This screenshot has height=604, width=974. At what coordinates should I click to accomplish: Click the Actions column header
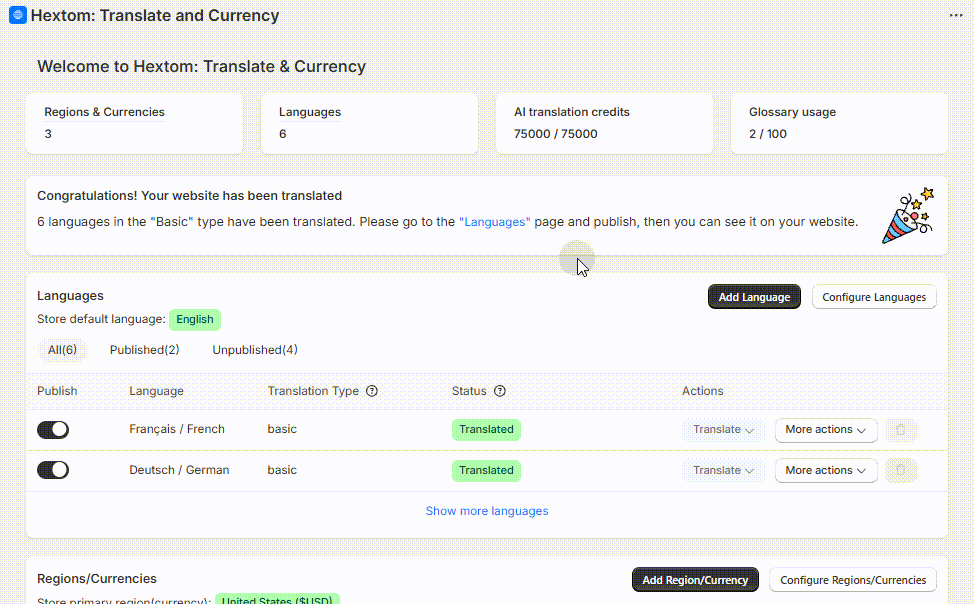tap(703, 391)
